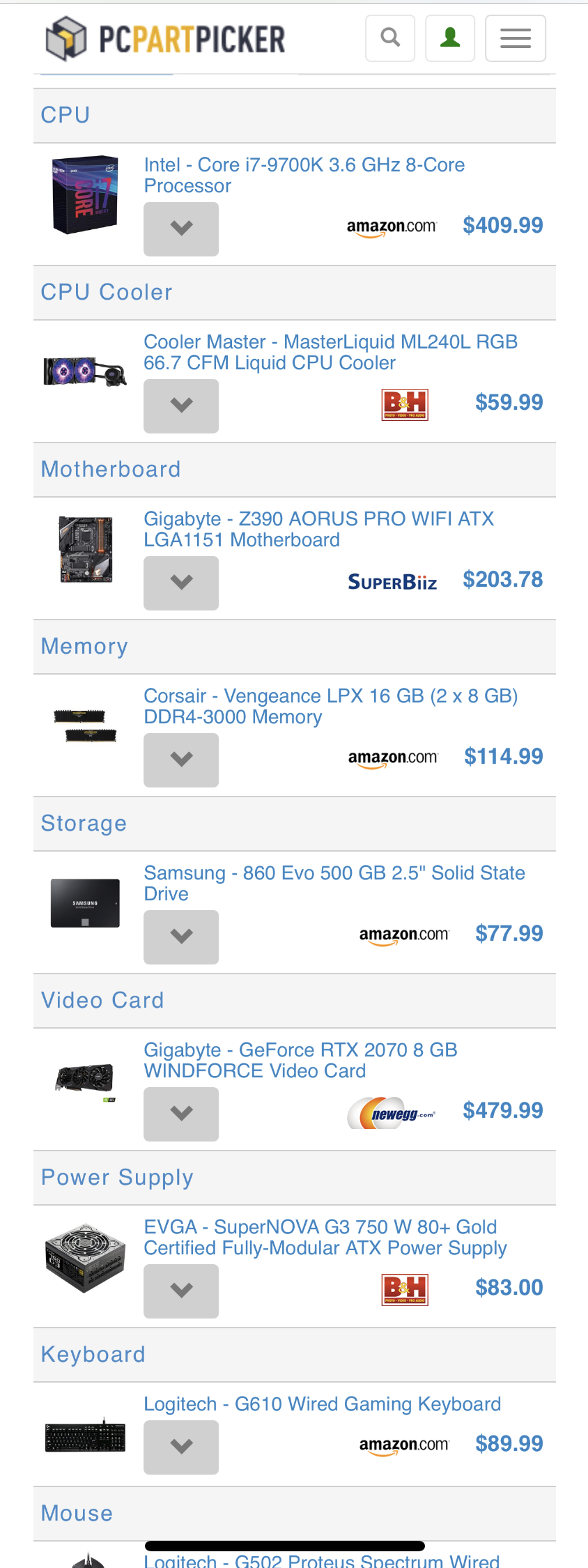This screenshot has width=588, height=1568.
Task: Expand the Corsair Vengeance LPX memory dropdown
Action: coord(181,760)
